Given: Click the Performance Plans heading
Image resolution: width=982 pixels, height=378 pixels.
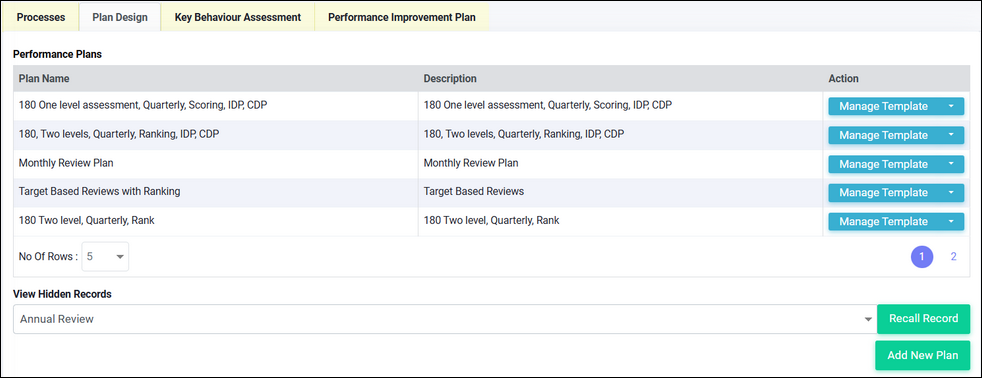Looking at the screenshot, I should point(58,54).
